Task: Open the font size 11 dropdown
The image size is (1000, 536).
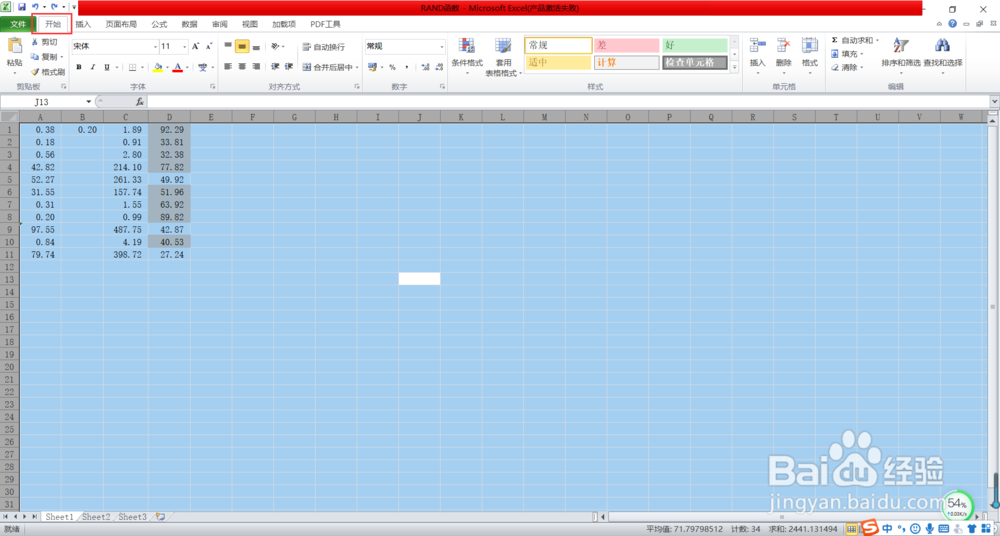Action: 185,47
